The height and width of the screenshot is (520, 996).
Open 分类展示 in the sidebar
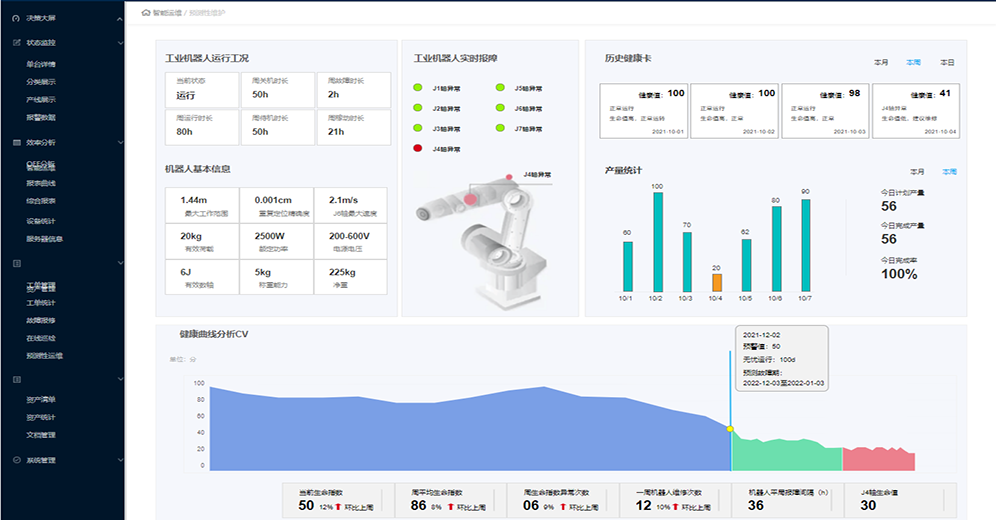coord(41,82)
